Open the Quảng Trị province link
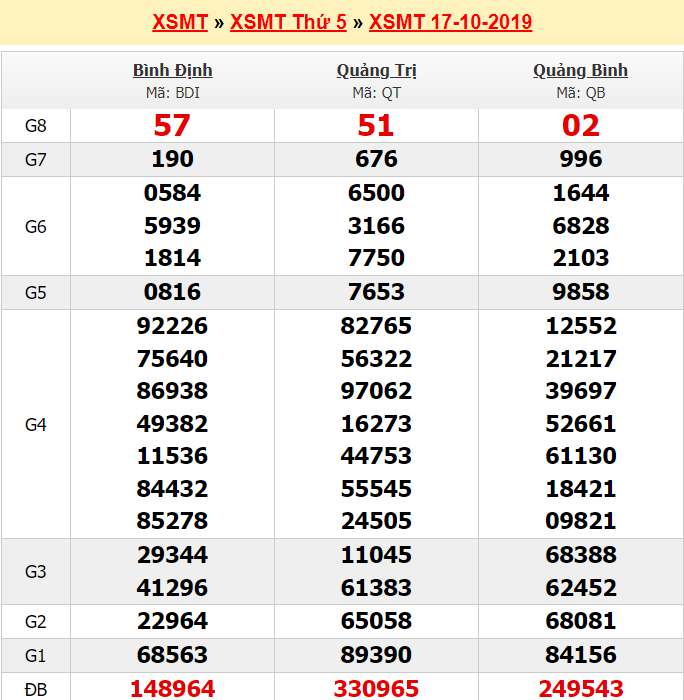684x700 pixels. 376,70
